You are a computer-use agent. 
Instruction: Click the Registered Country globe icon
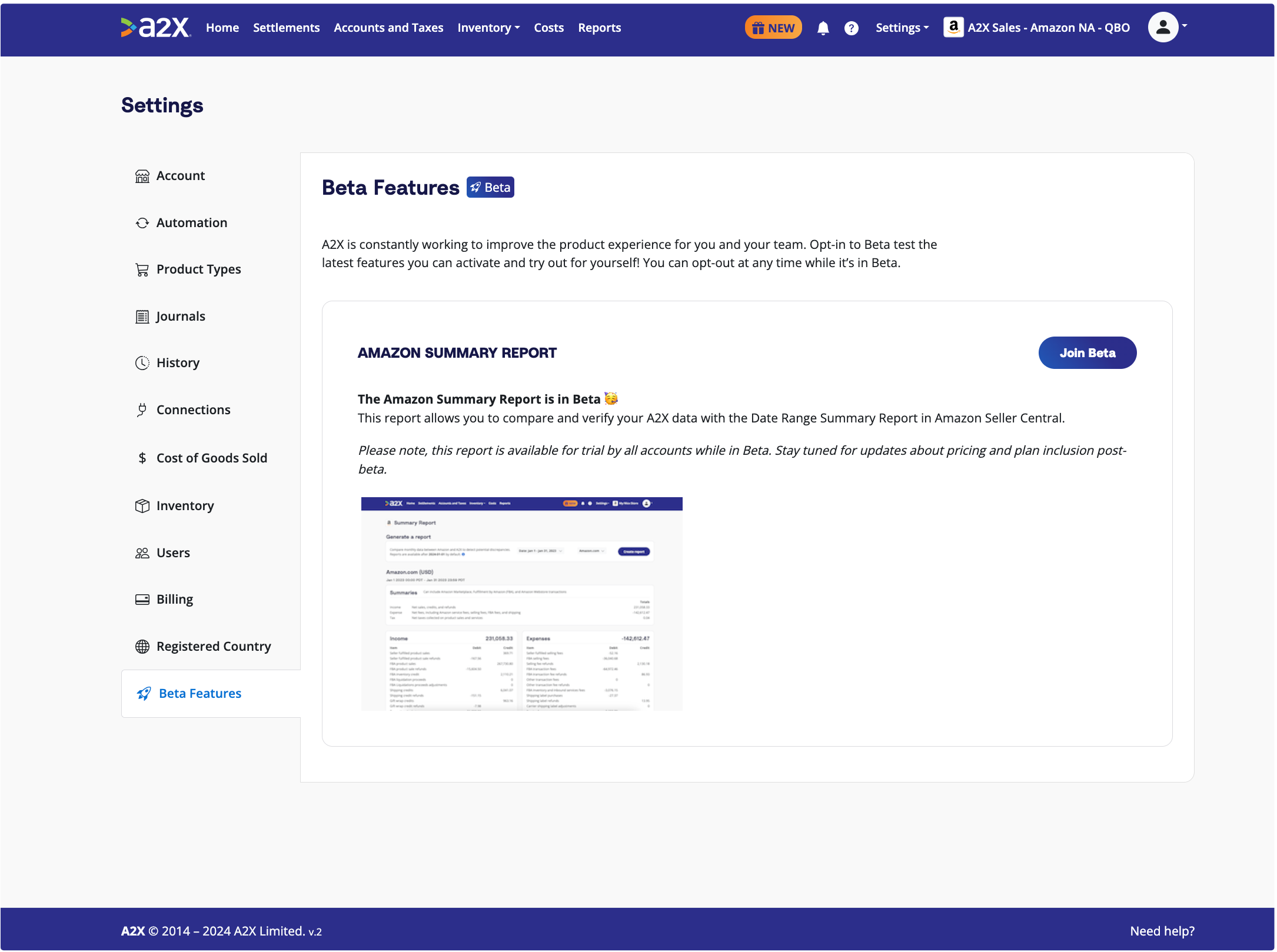click(142, 647)
